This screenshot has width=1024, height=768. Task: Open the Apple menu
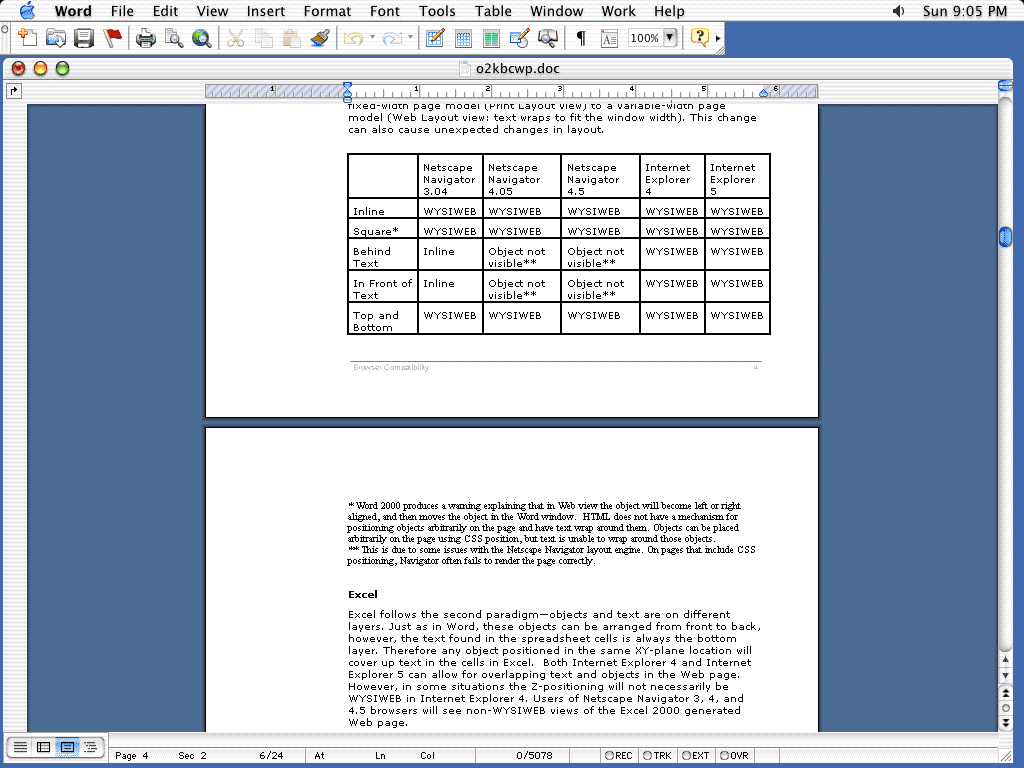(27, 11)
